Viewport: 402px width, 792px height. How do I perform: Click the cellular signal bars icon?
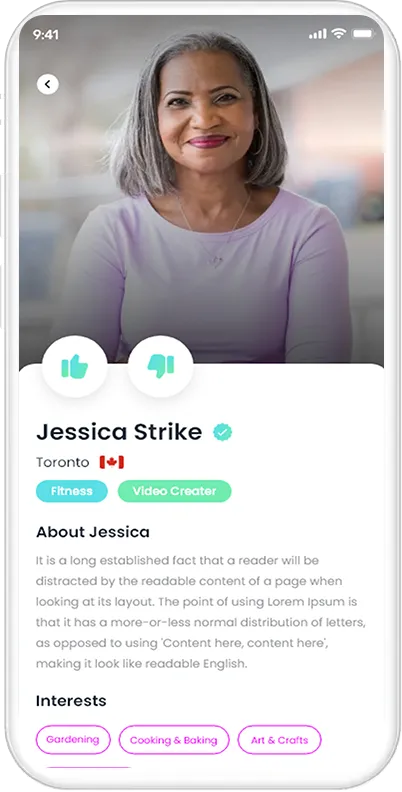pyautogui.click(x=318, y=34)
